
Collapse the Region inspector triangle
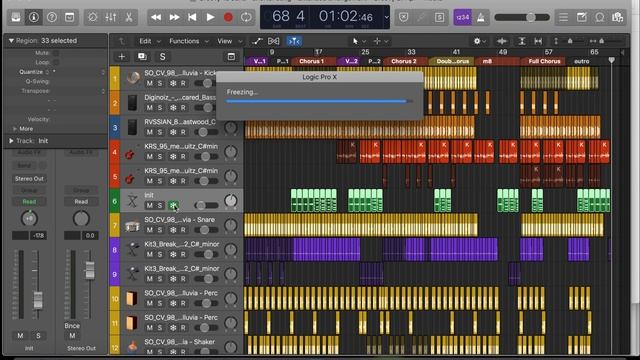click(x=11, y=40)
